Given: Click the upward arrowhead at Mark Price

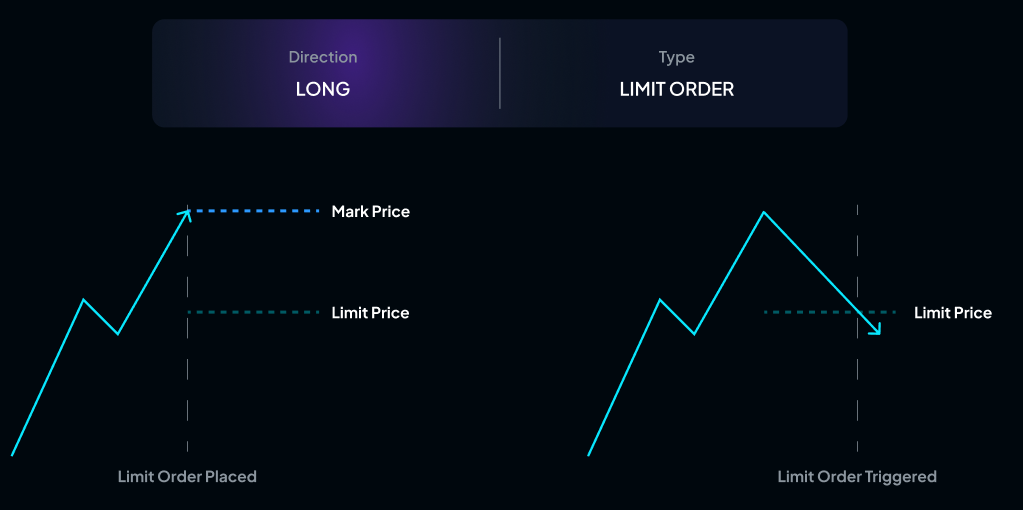Looking at the screenshot, I should tap(186, 213).
